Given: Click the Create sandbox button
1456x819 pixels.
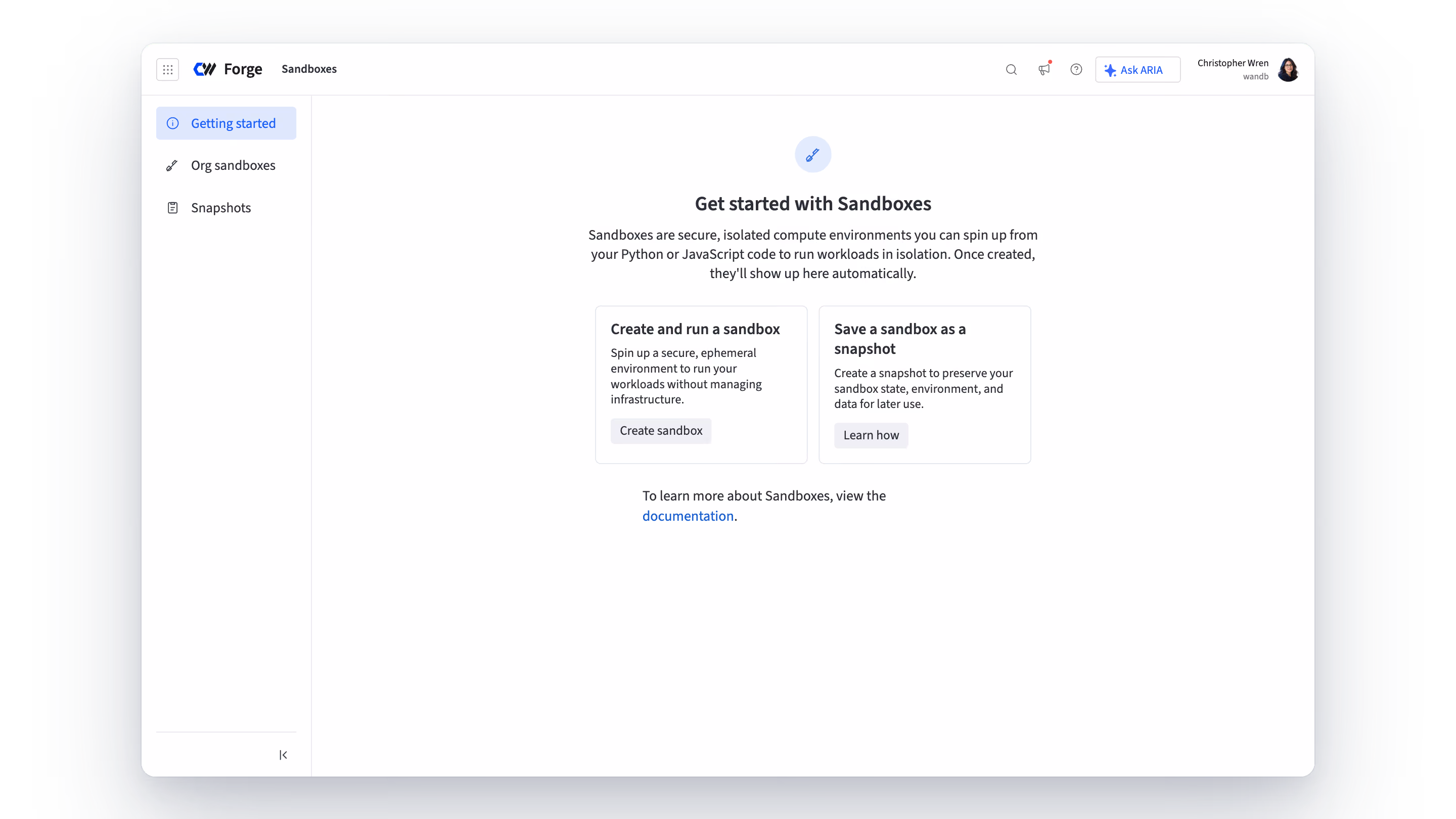Looking at the screenshot, I should (661, 431).
